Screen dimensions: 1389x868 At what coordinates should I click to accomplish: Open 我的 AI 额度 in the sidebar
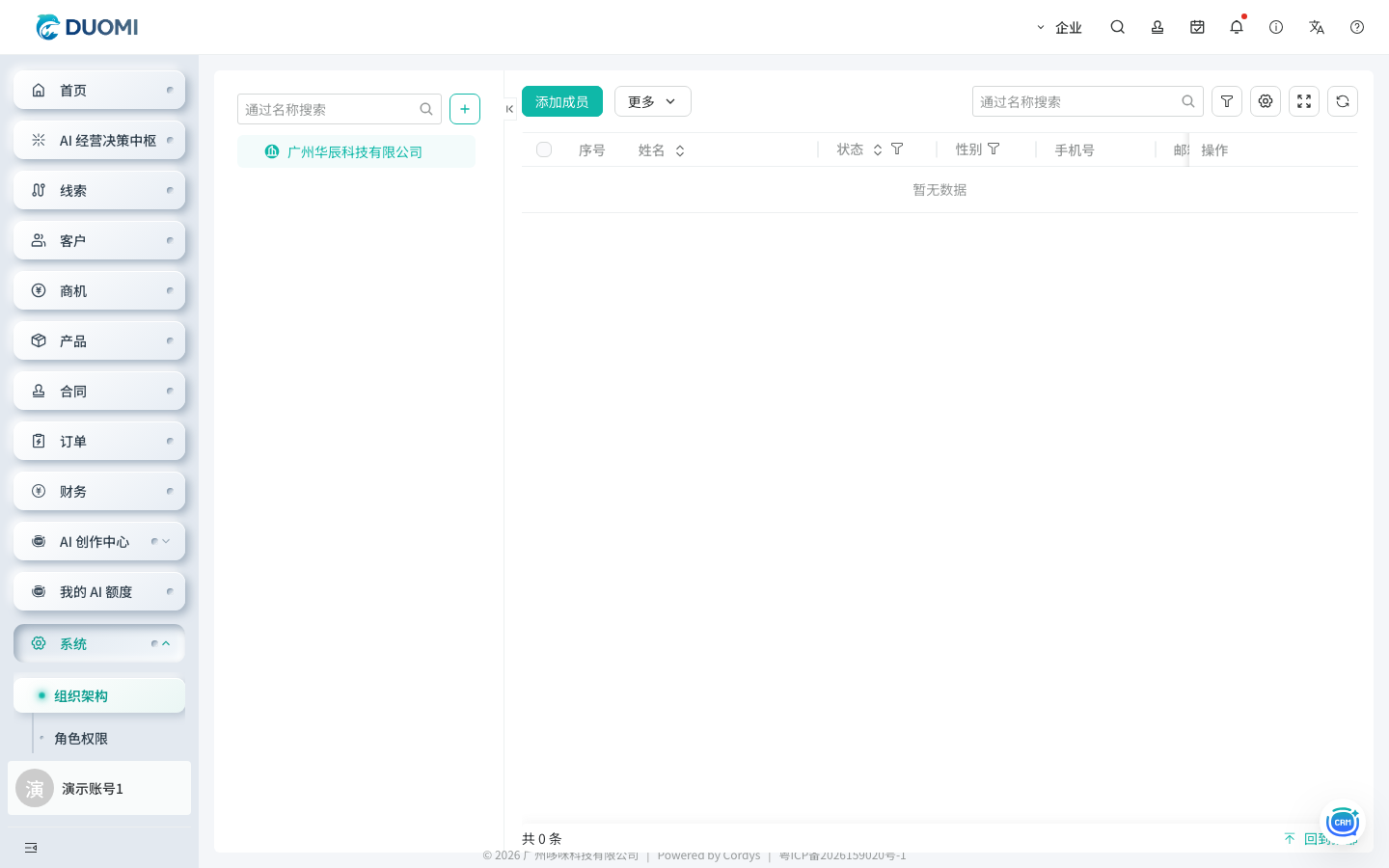[x=99, y=591]
